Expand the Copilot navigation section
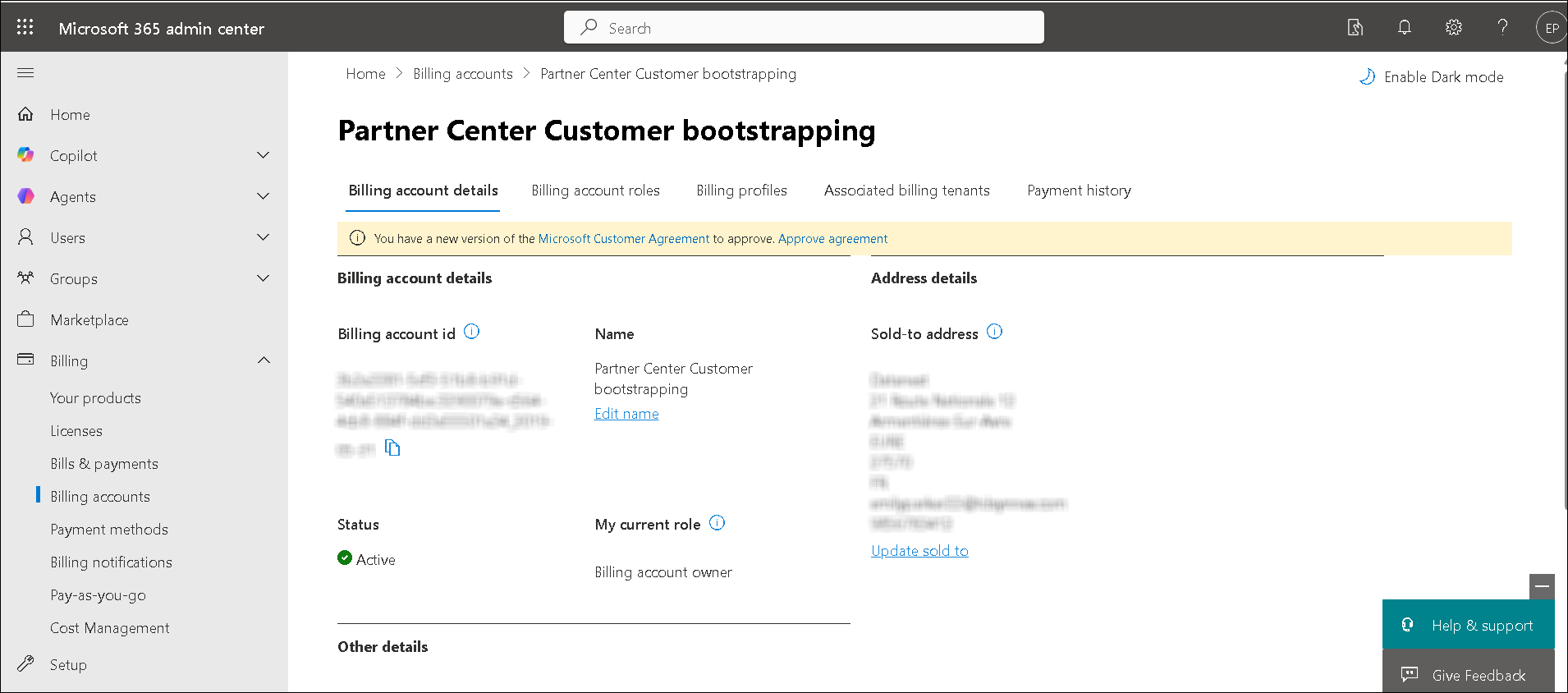 tap(263, 155)
